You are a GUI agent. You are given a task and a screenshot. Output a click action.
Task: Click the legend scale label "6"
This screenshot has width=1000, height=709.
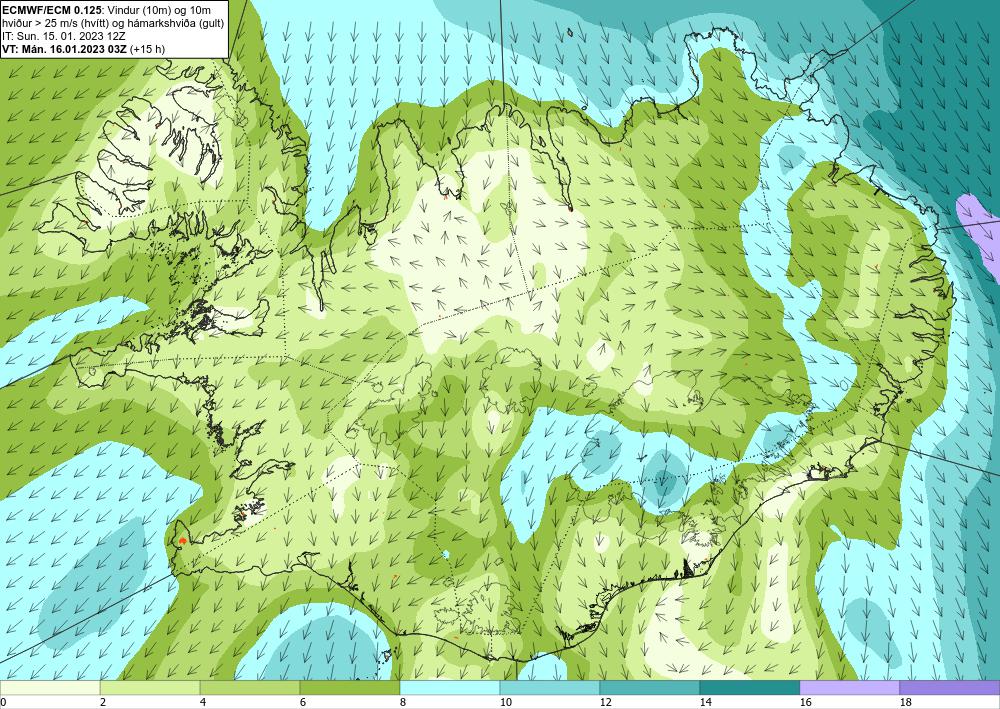point(304,703)
